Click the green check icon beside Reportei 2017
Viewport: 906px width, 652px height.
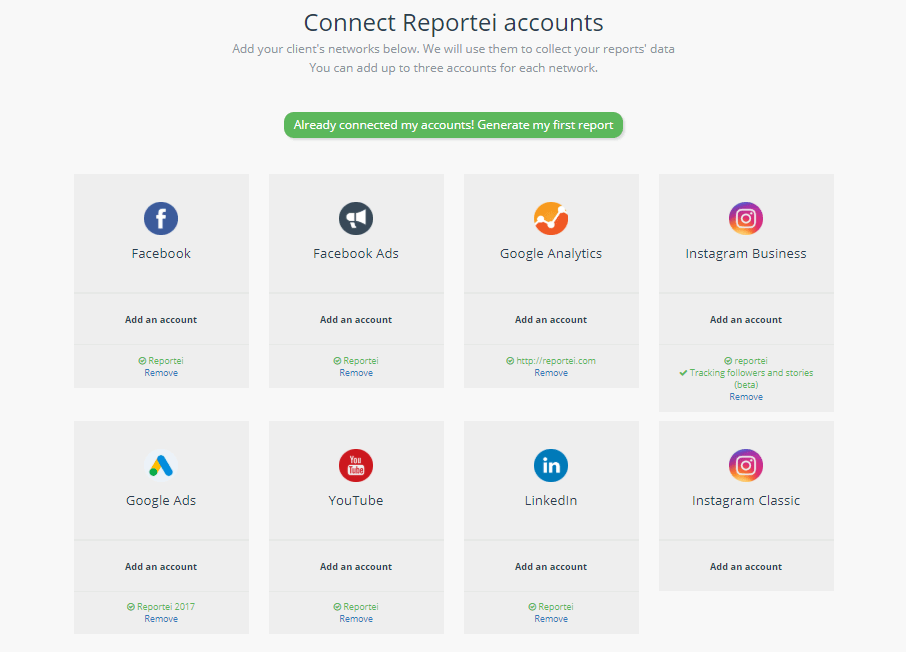coord(131,607)
